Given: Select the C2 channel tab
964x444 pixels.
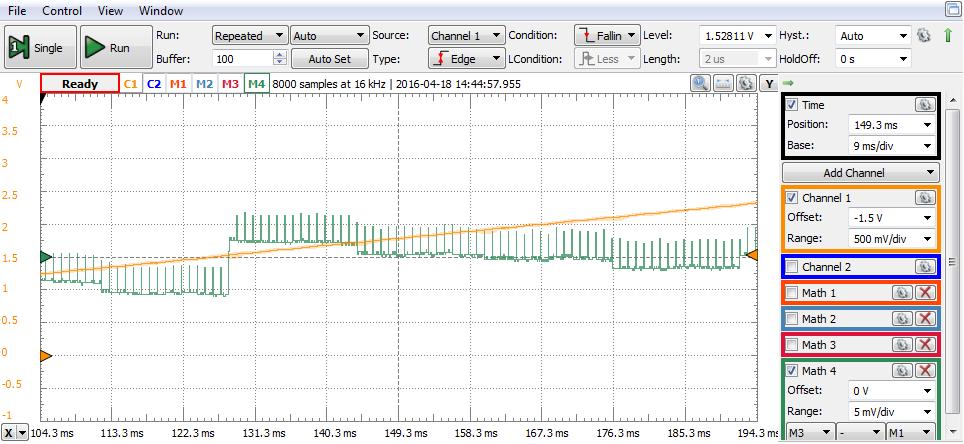Looking at the screenshot, I should point(154,84).
